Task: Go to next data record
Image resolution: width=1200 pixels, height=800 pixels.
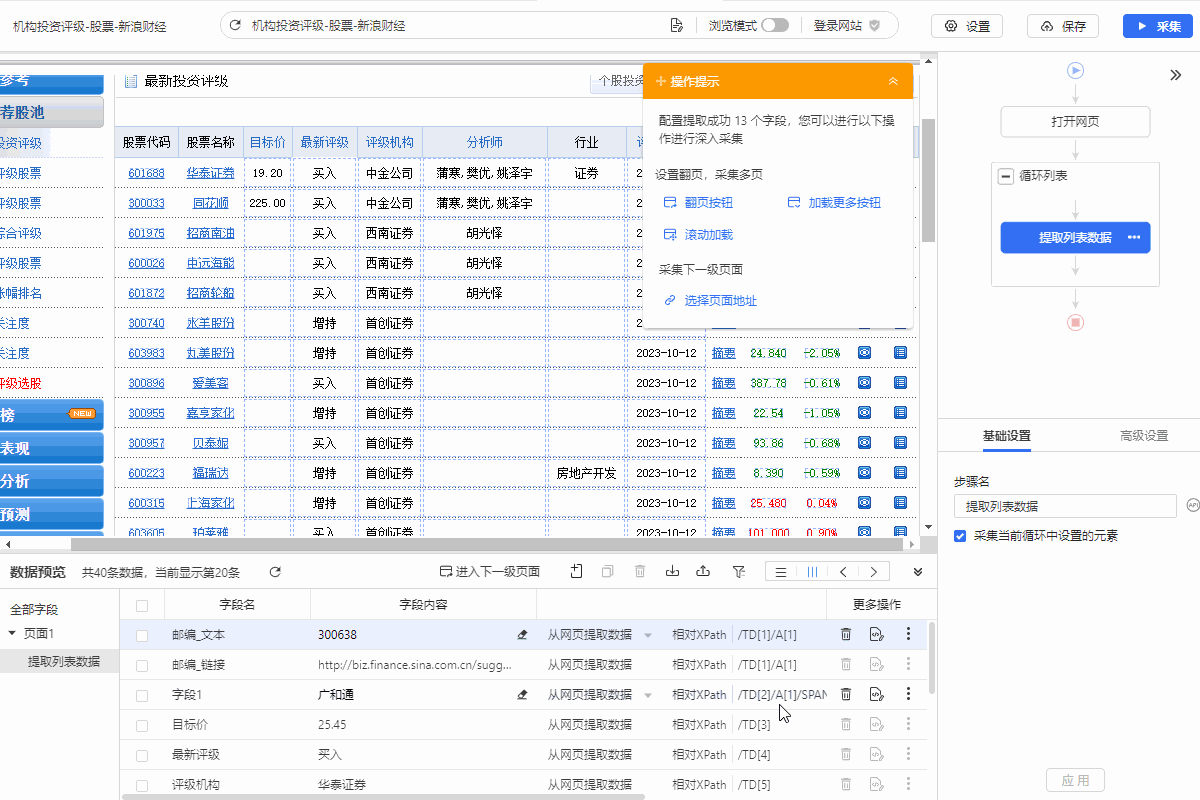Action: [874, 572]
